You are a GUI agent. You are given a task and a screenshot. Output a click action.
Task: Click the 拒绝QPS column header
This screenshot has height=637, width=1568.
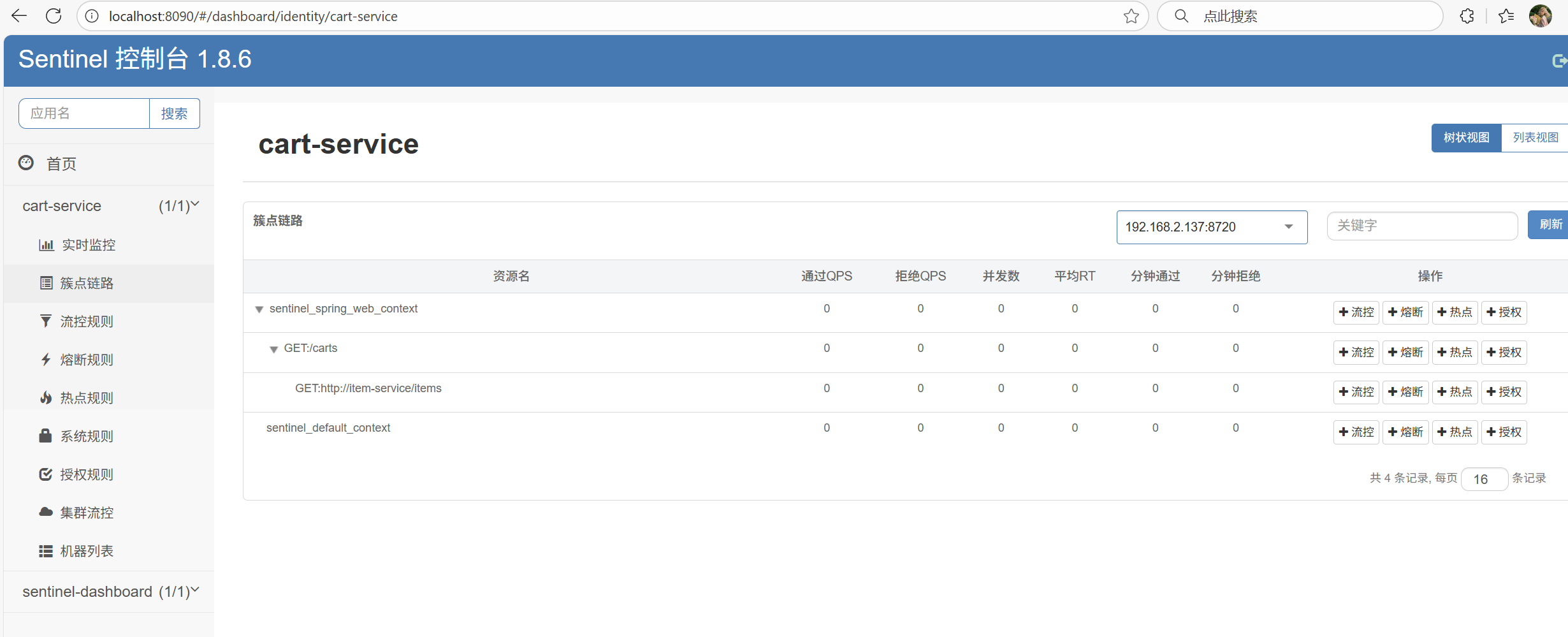click(920, 276)
